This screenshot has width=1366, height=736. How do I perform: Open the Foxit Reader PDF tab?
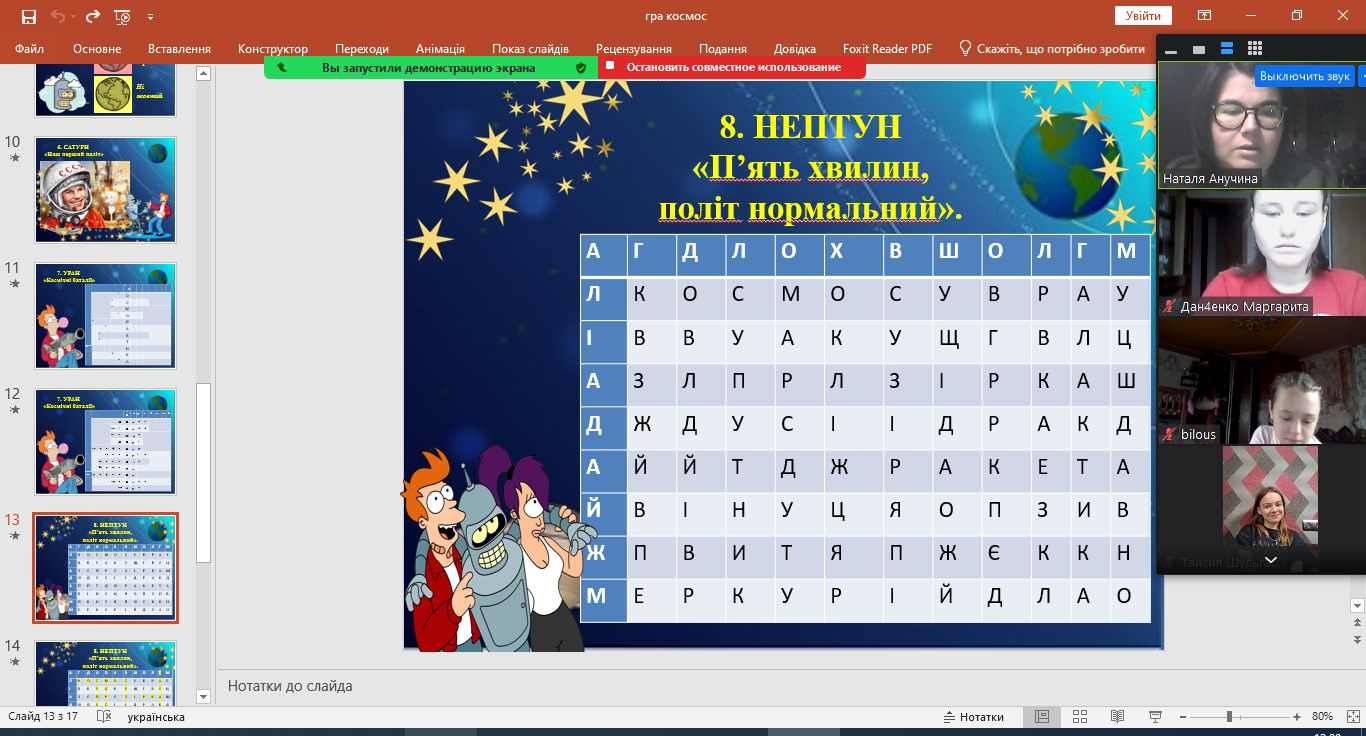pos(885,48)
